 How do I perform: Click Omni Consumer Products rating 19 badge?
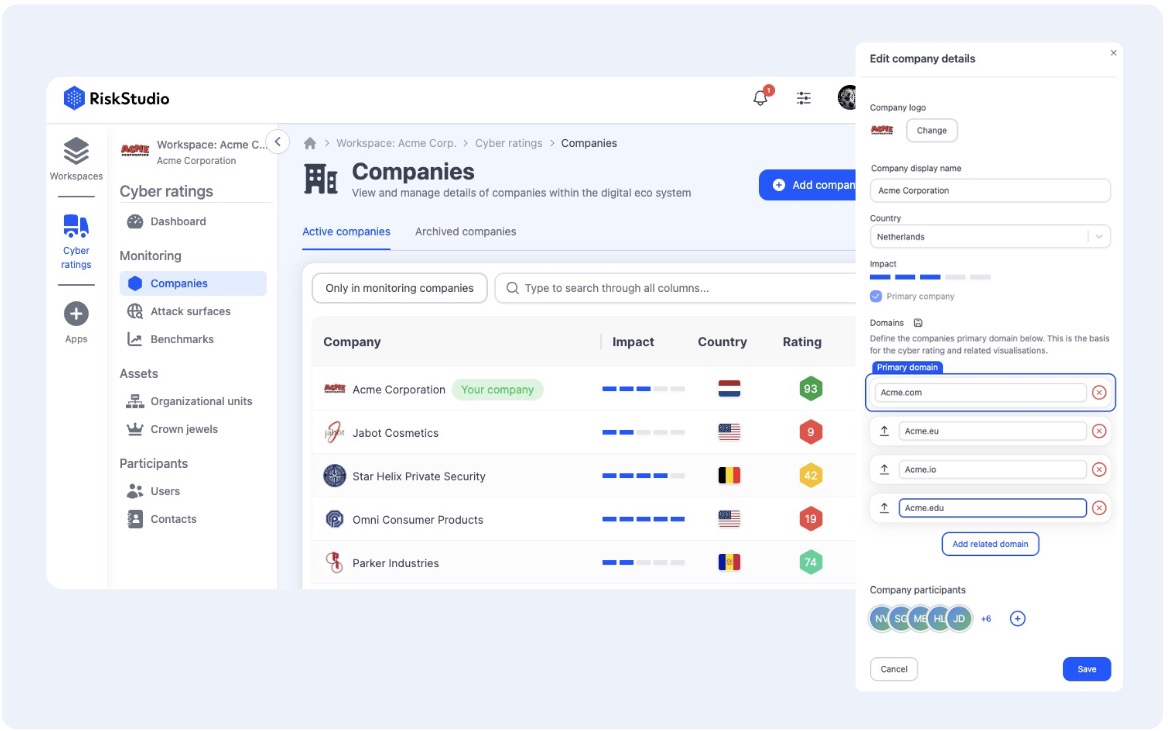coord(810,519)
